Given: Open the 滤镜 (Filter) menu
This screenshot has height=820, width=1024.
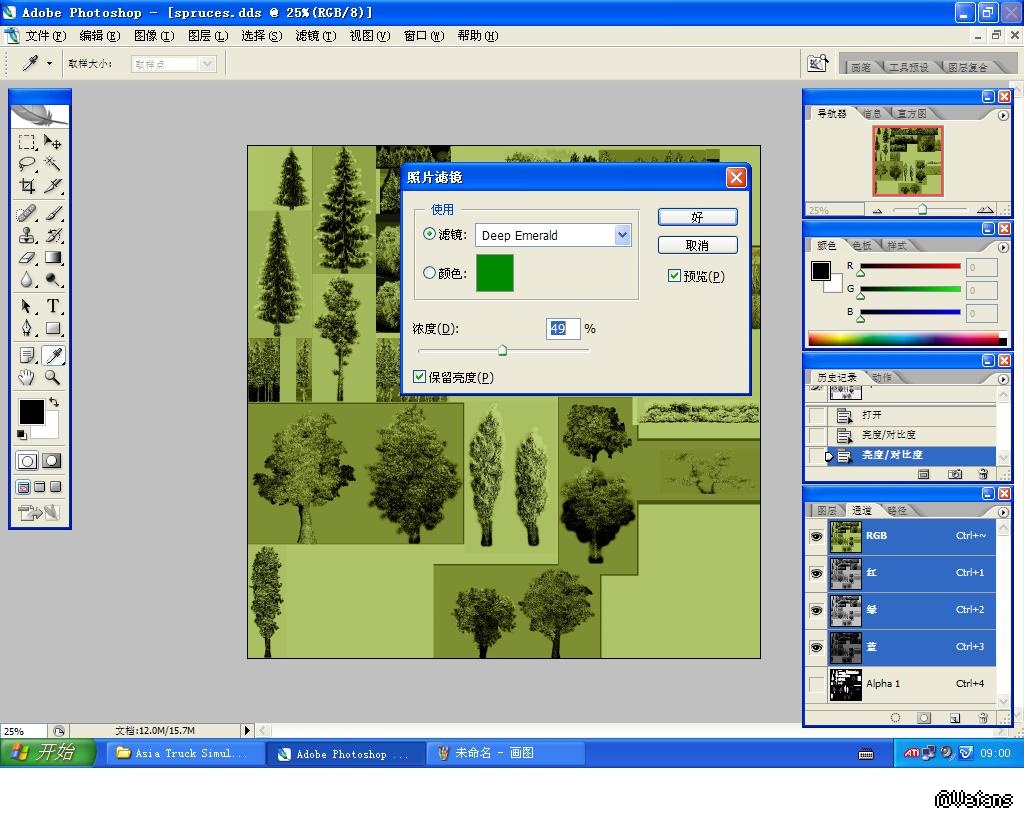Looking at the screenshot, I should (x=315, y=36).
